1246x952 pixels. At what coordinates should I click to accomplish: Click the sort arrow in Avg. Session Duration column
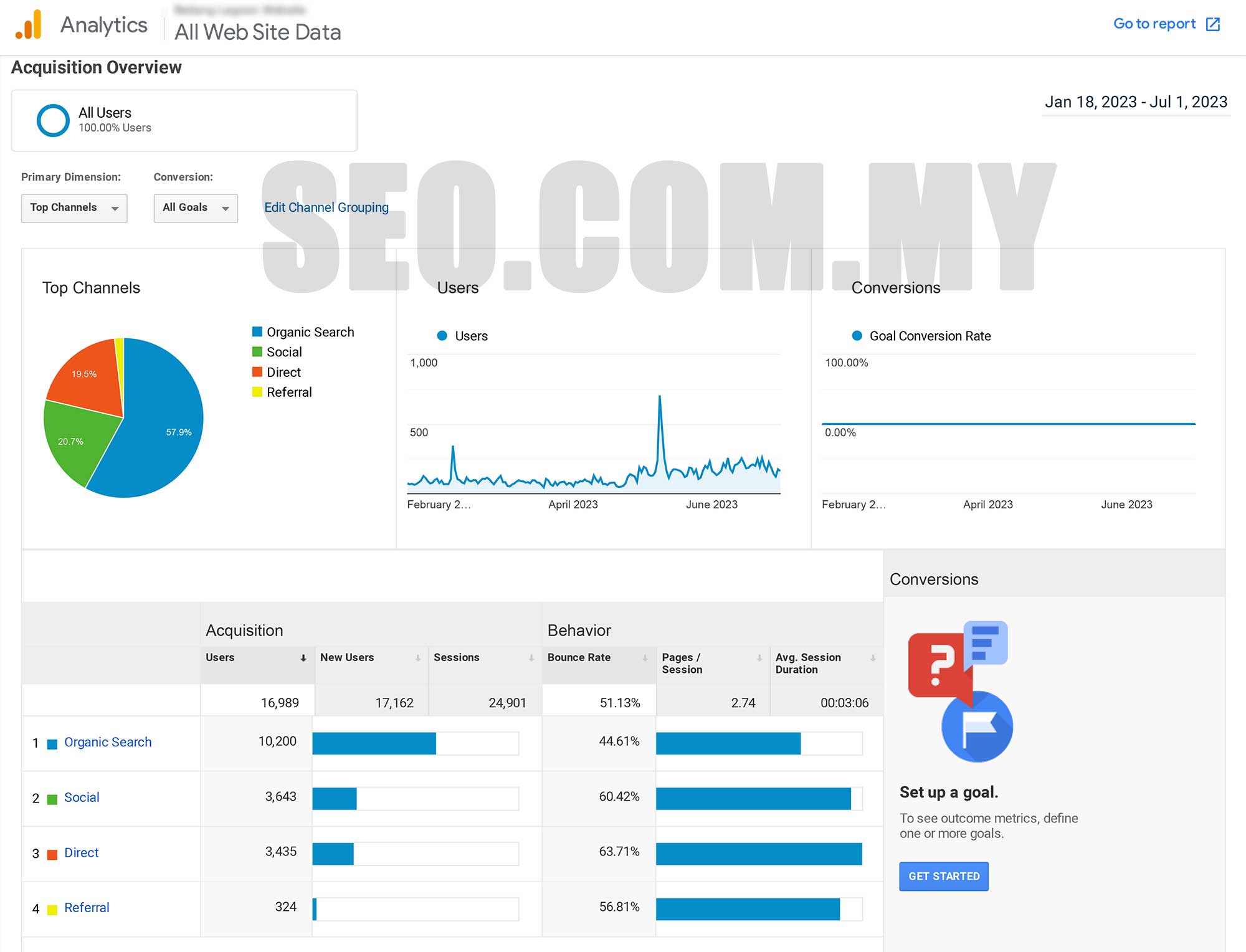coord(873,658)
